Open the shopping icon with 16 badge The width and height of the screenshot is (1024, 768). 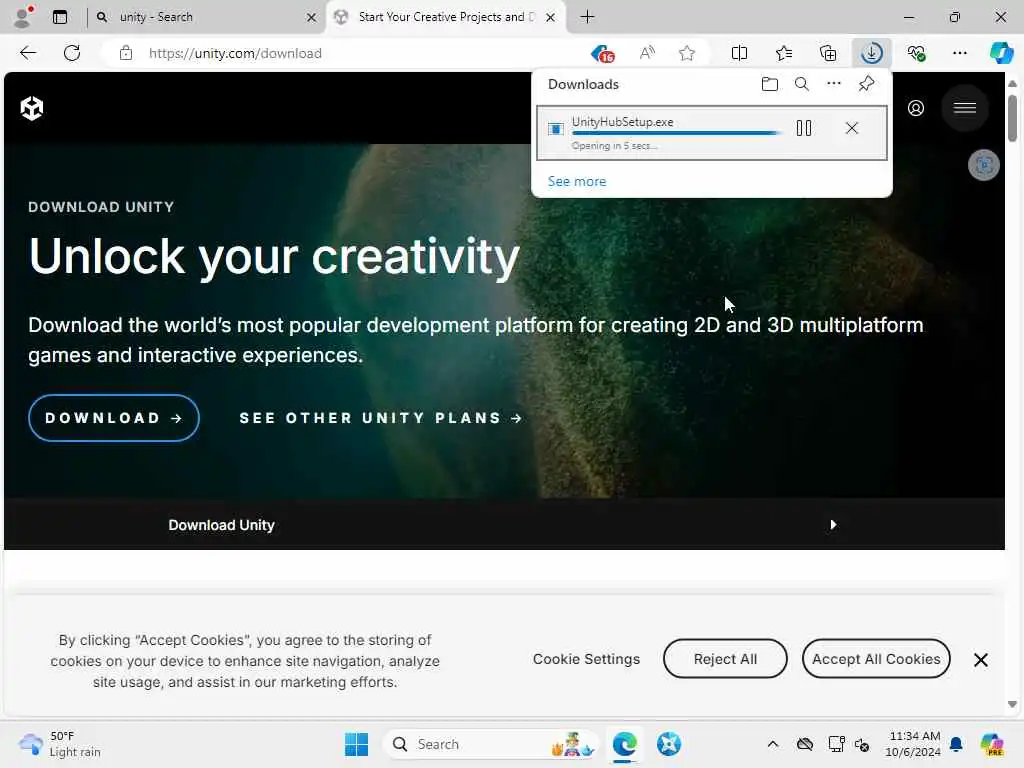[602, 54]
